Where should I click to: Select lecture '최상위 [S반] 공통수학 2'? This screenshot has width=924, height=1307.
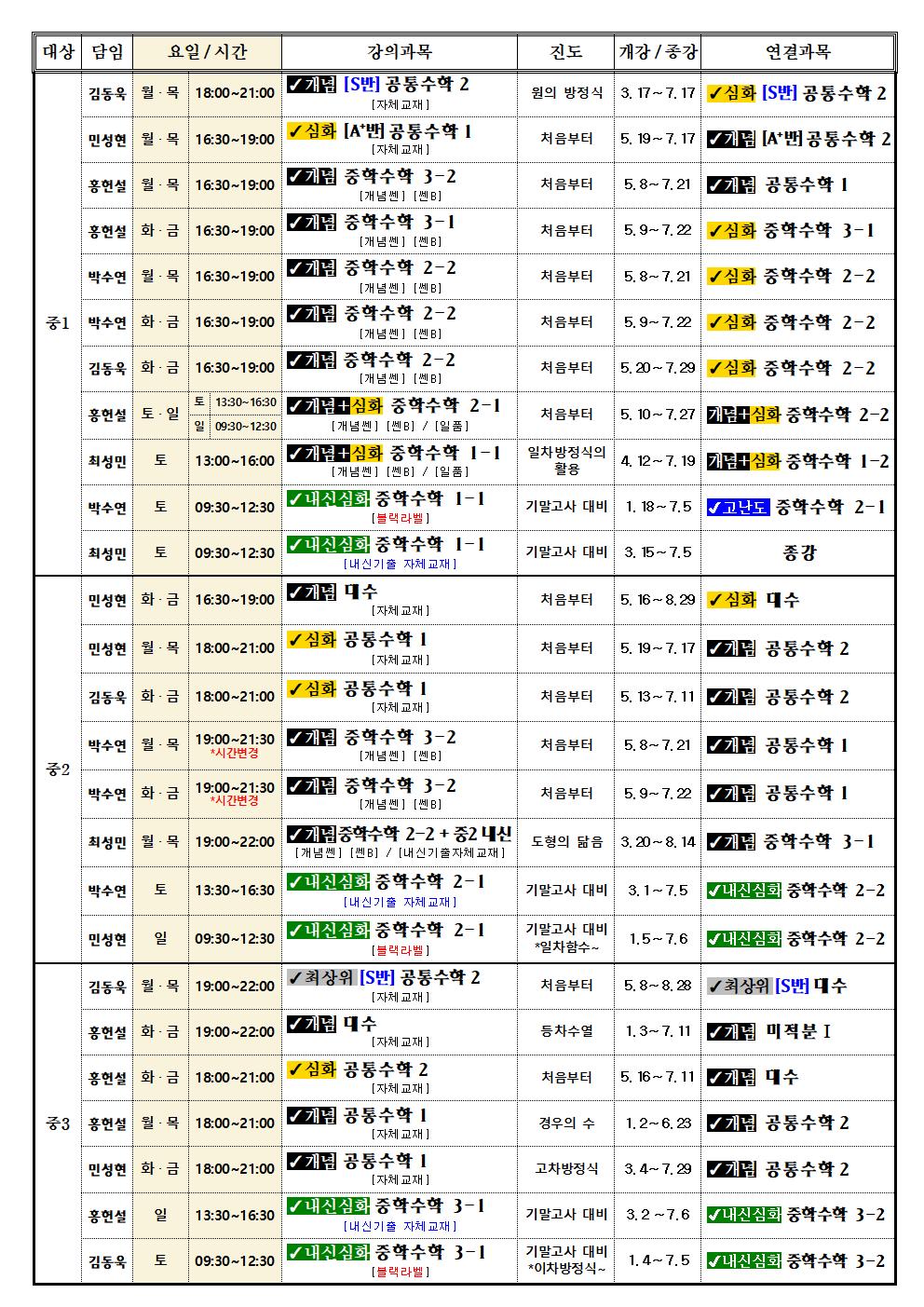tap(400, 986)
